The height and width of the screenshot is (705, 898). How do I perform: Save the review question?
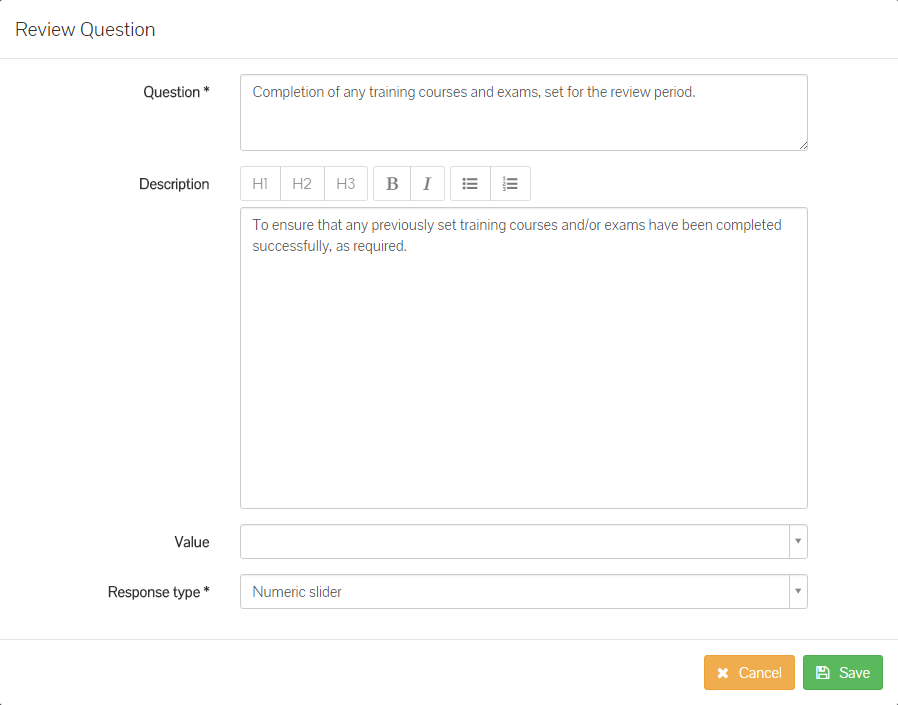(842, 673)
